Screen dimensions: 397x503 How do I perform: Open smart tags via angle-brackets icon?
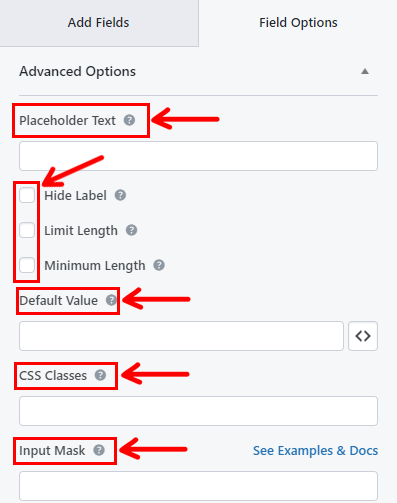coord(363,336)
